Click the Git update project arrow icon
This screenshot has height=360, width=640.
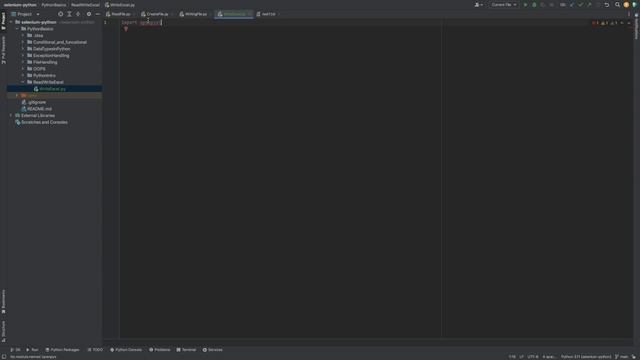click(571, 5)
